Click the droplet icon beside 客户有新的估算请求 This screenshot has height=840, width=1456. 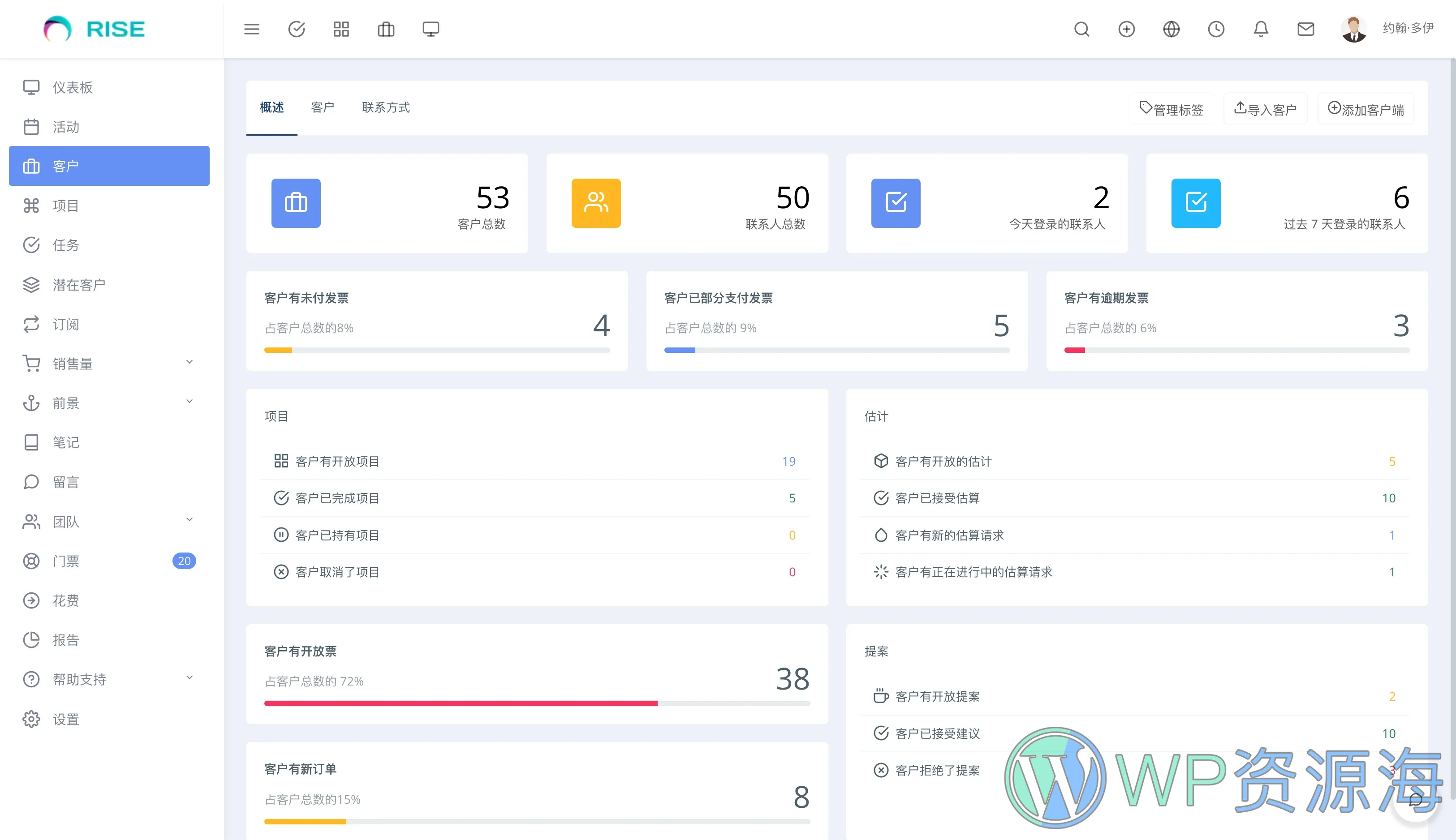881,535
